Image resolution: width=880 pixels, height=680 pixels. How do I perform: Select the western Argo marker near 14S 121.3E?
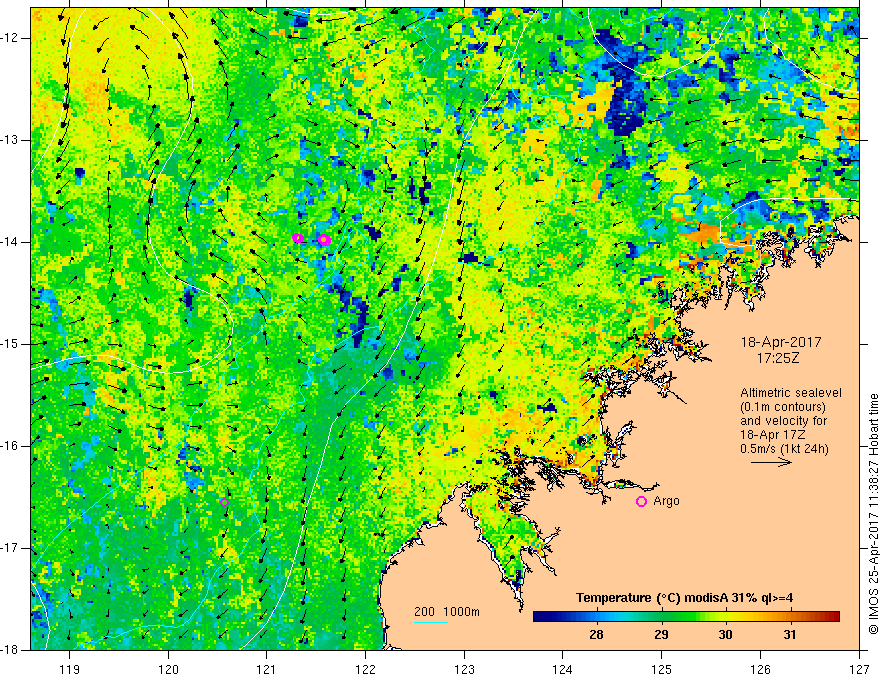(298, 238)
